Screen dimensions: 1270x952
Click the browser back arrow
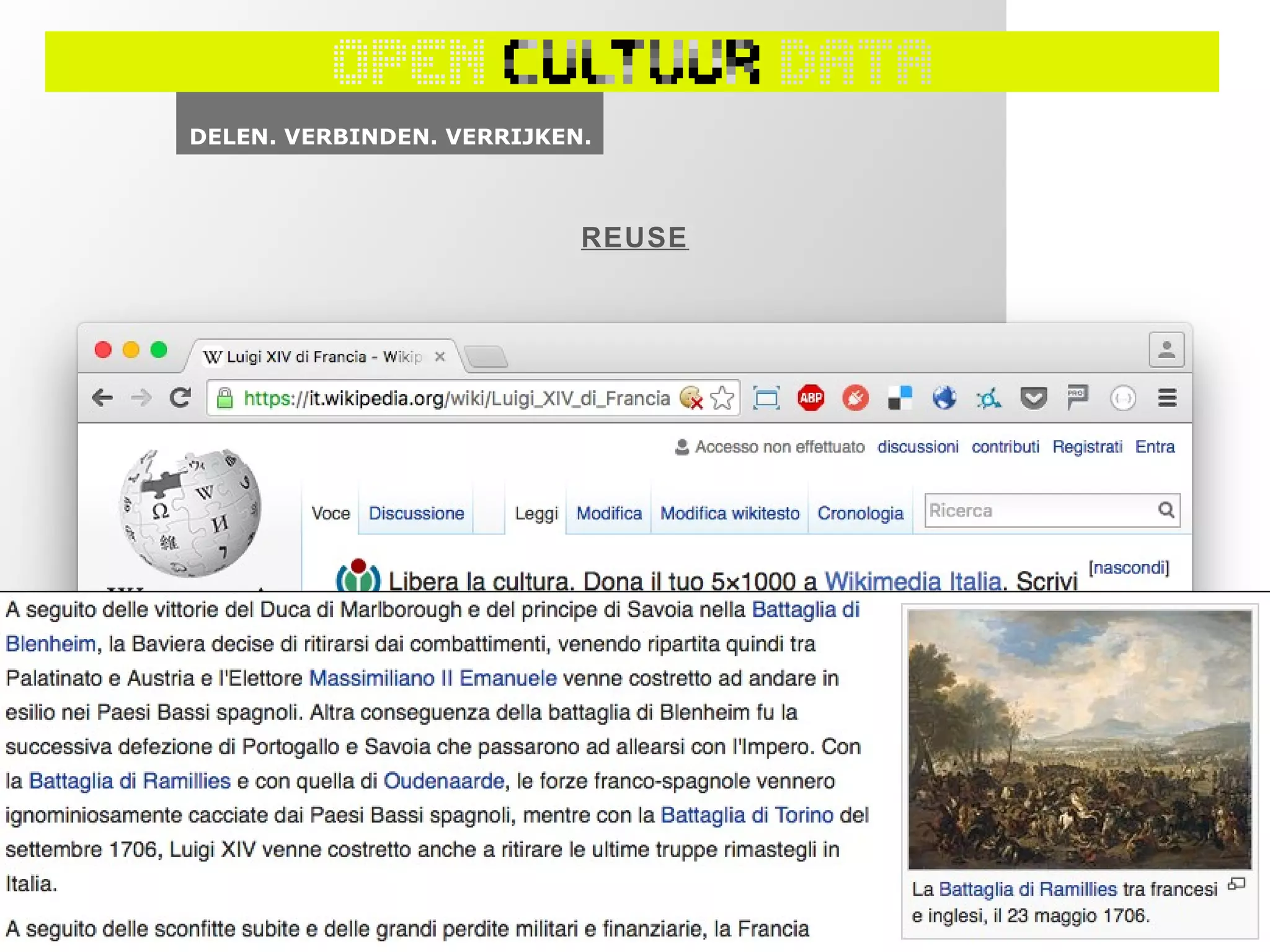pyautogui.click(x=102, y=397)
